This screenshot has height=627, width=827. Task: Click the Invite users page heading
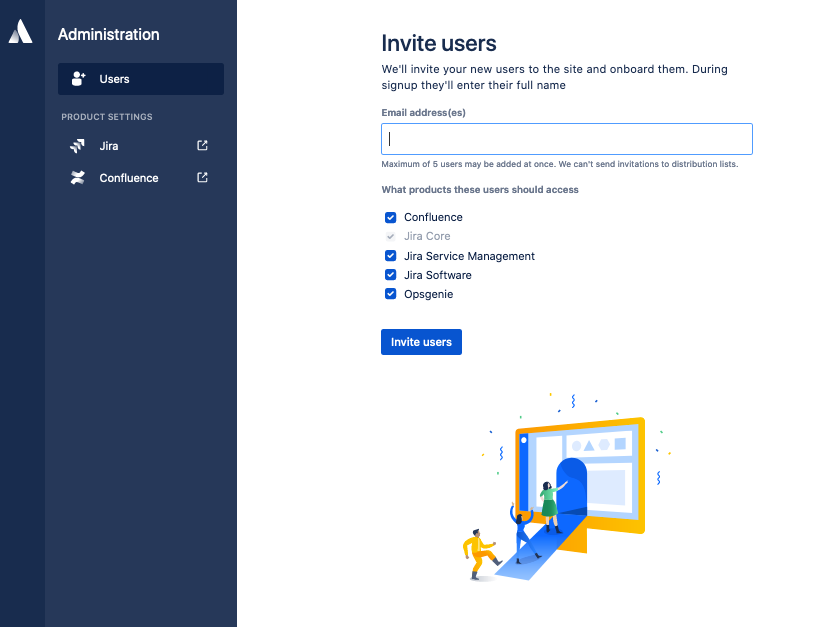click(439, 43)
